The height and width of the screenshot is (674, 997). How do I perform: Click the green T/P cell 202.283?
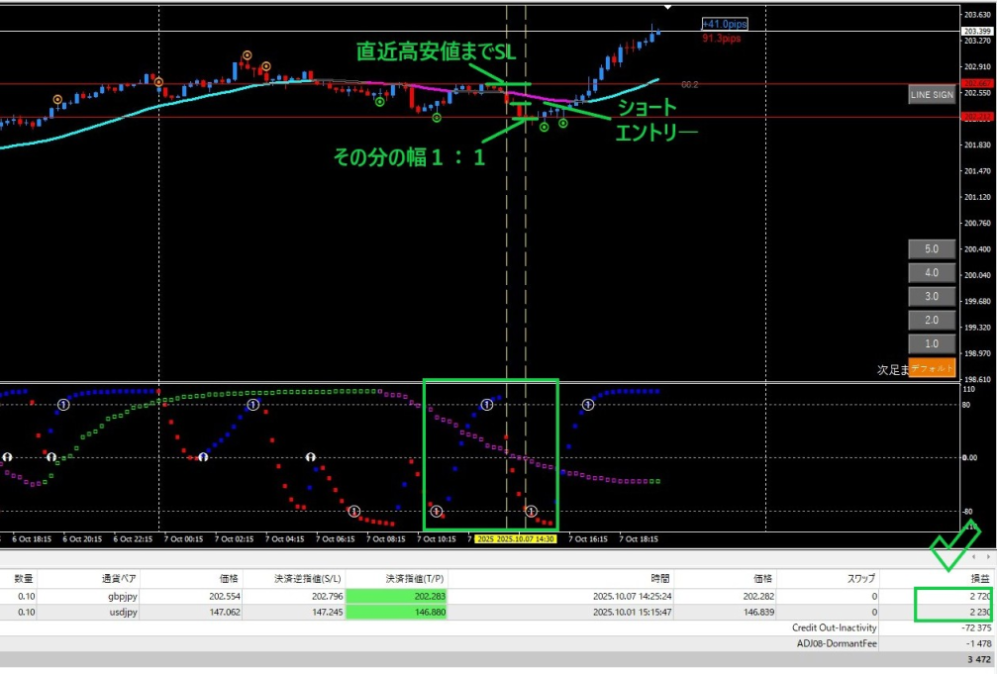pos(397,596)
